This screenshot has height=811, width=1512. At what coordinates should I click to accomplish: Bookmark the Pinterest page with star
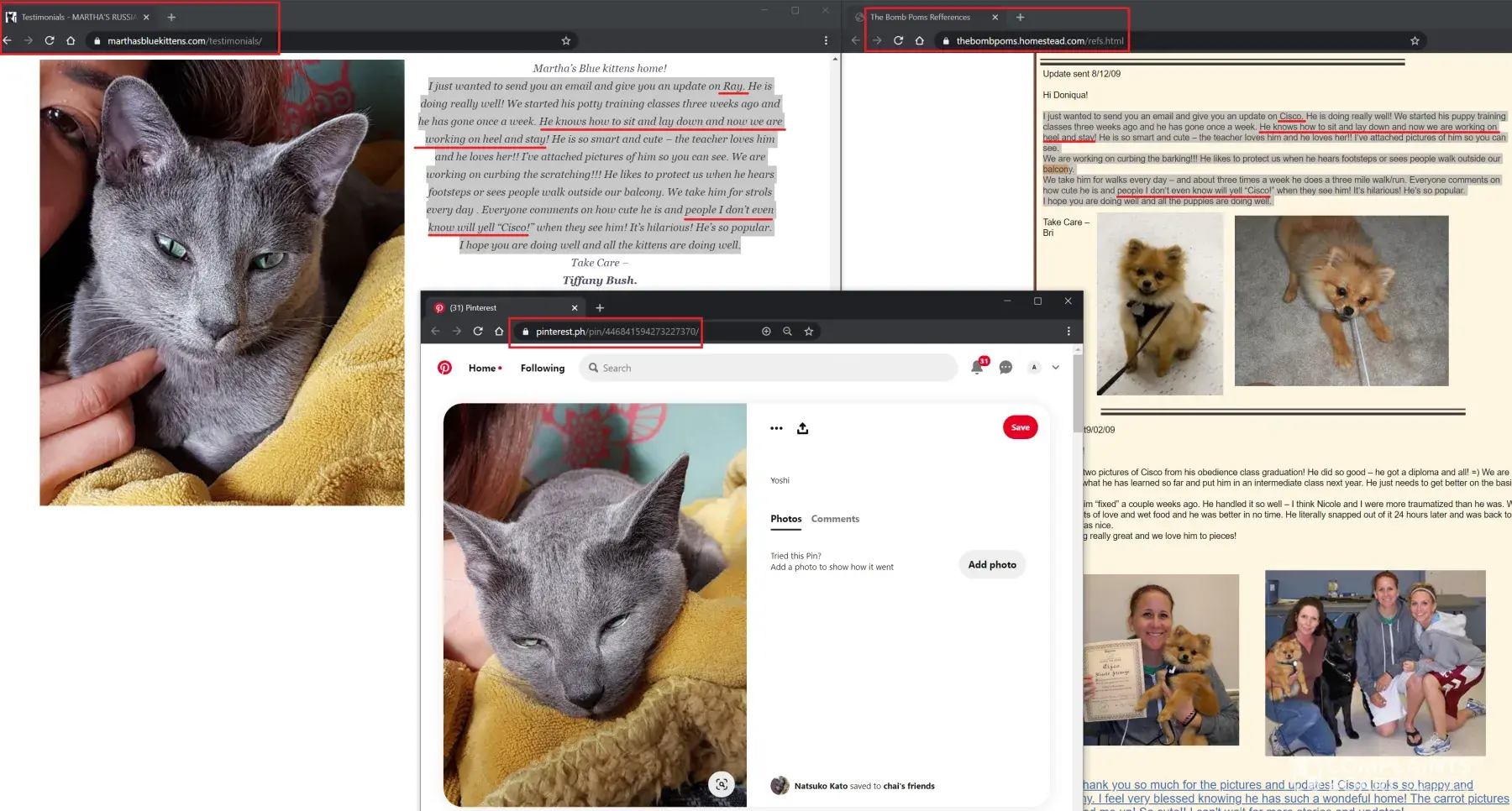[x=809, y=332]
